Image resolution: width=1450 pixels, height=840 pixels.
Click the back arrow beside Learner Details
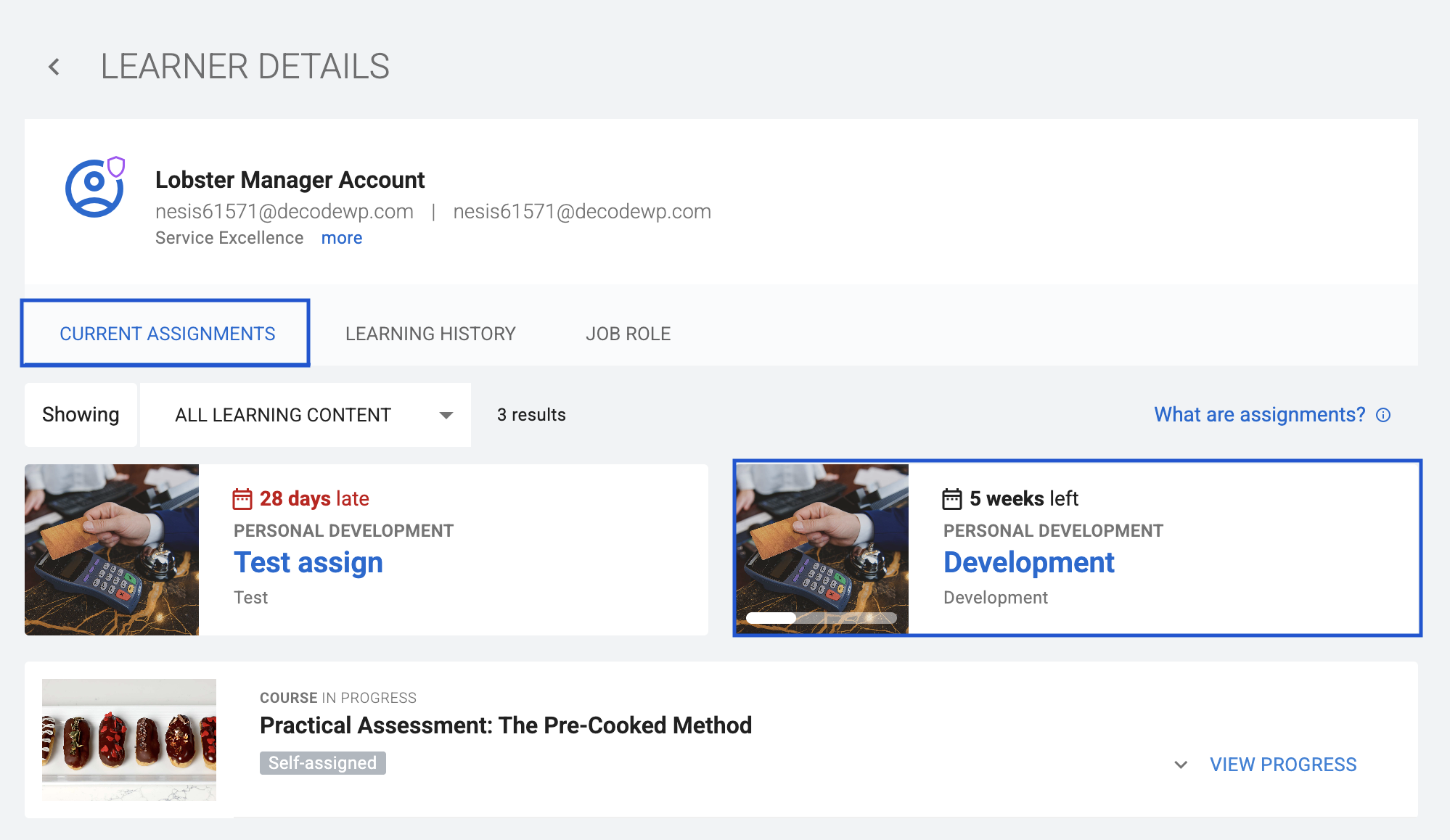[54, 67]
